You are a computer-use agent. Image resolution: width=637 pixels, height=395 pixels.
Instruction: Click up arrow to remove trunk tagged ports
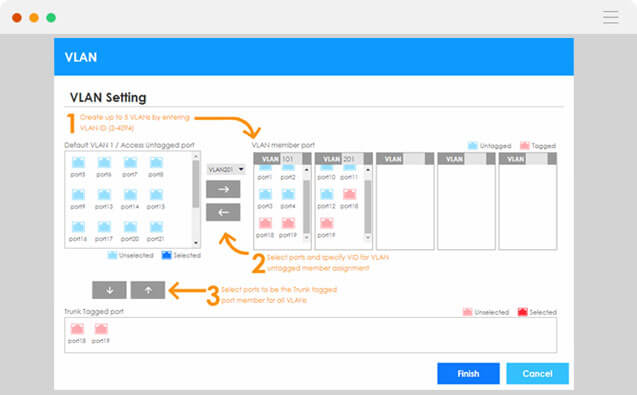pyautogui.click(x=148, y=290)
